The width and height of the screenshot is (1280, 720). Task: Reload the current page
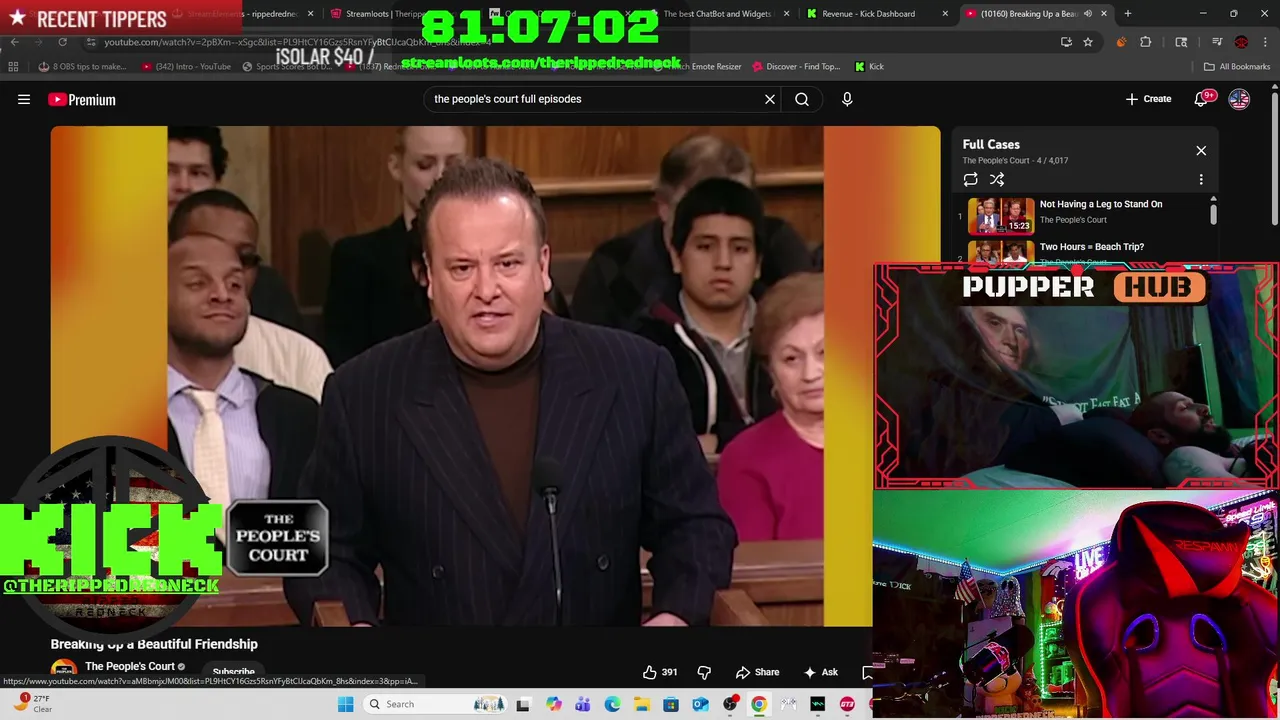pos(62,42)
